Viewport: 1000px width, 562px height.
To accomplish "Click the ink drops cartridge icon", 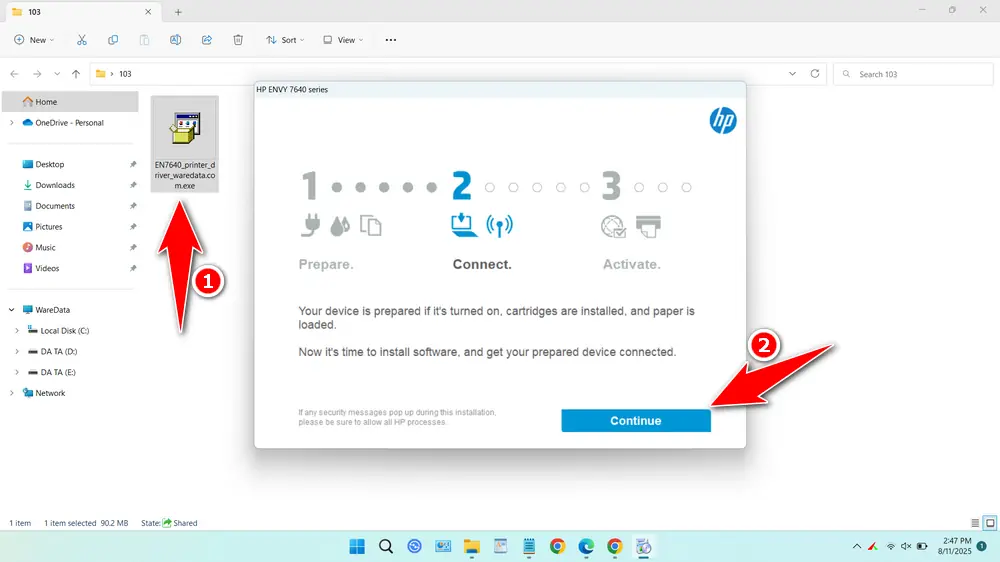I will tap(340, 226).
